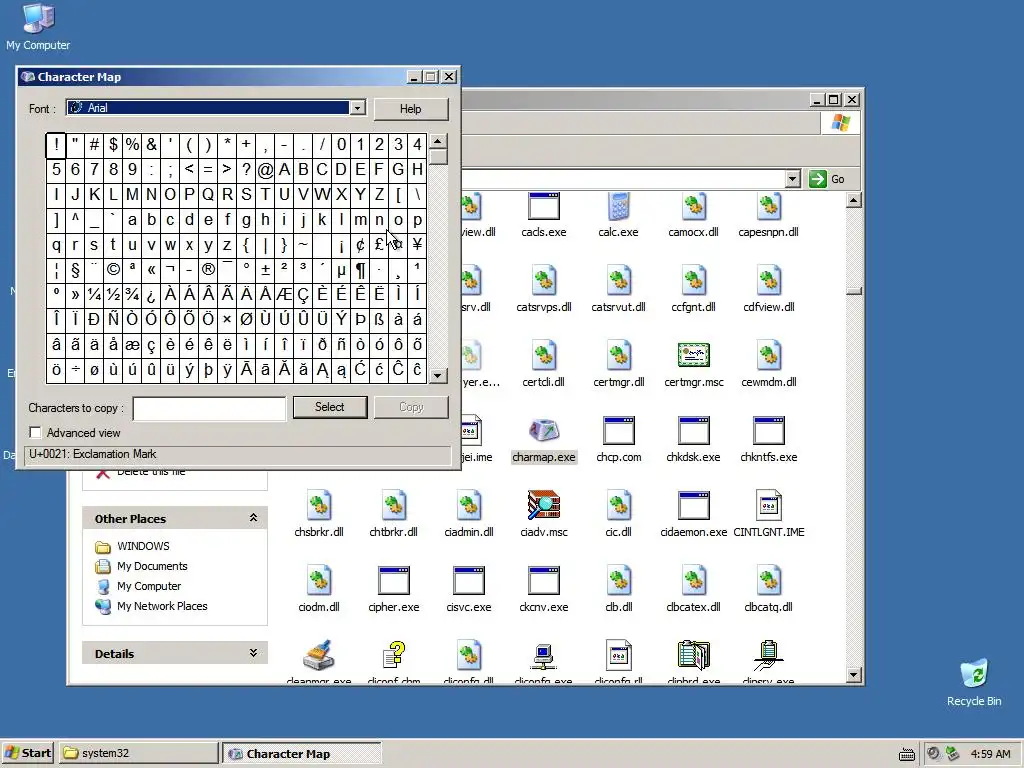Screen dimensions: 1024x768
Task: Click the Go button in Explorer
Action: (x=827, y=179)
